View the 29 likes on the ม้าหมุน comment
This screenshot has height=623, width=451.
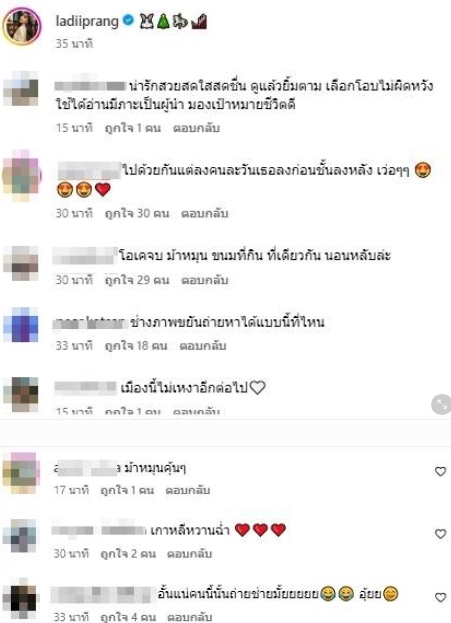coord(137,280)
